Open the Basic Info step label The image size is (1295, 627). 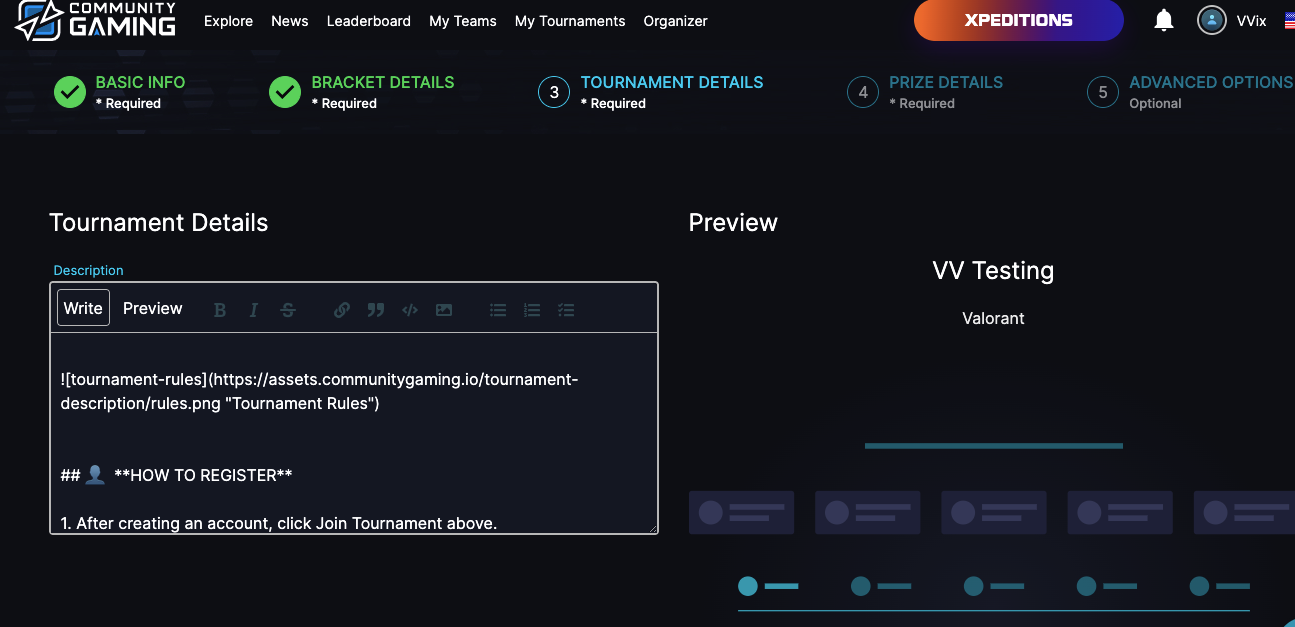click(x=140, y=82)
